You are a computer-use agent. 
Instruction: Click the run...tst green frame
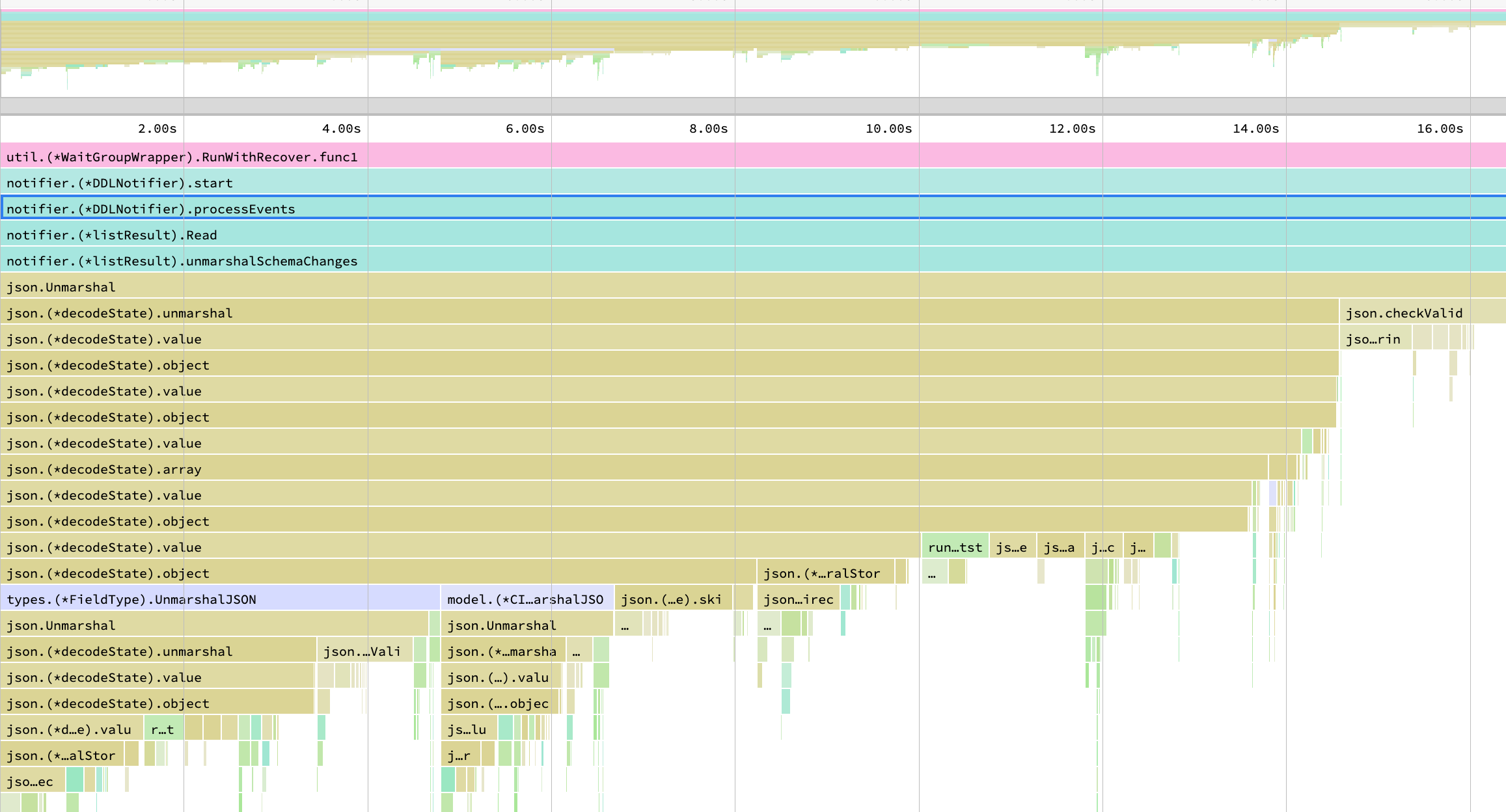955,547
